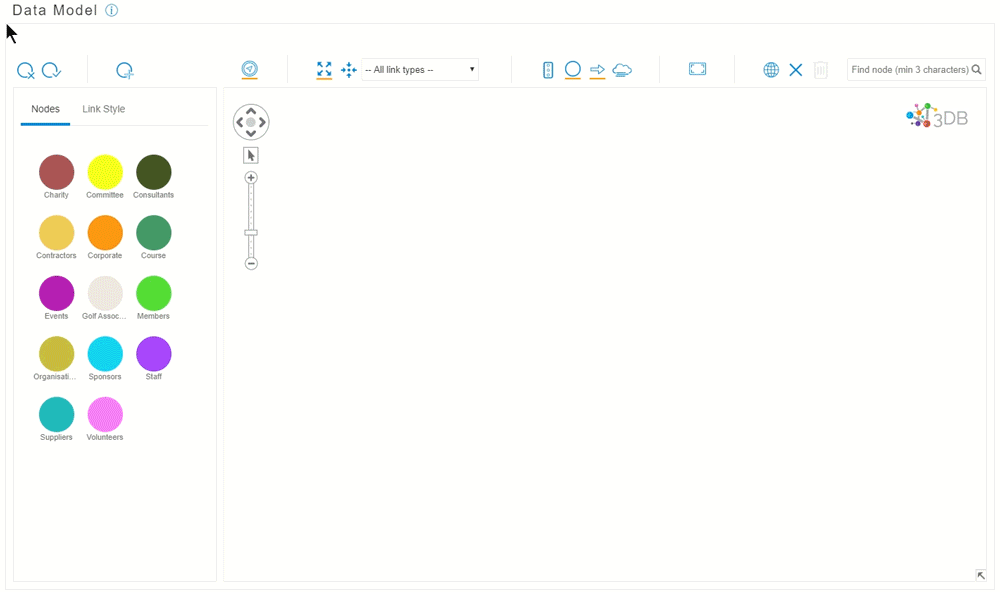This screenshot has height=593, width=1000.
Task: Select the Charity node swatch
Action: tap(56, 172)
